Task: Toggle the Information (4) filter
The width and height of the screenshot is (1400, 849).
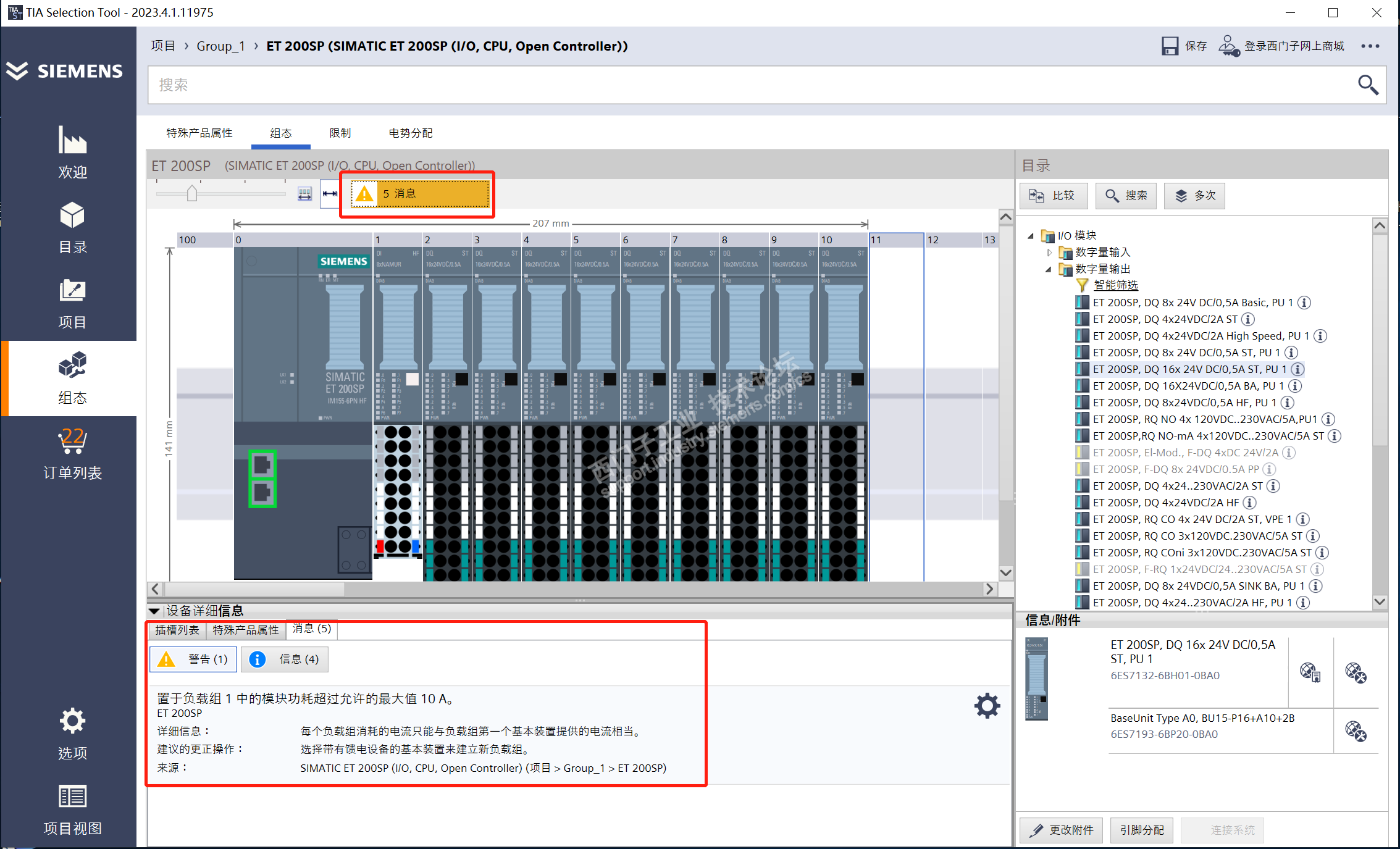Action: pyautogui.click(x=285, y=659)
